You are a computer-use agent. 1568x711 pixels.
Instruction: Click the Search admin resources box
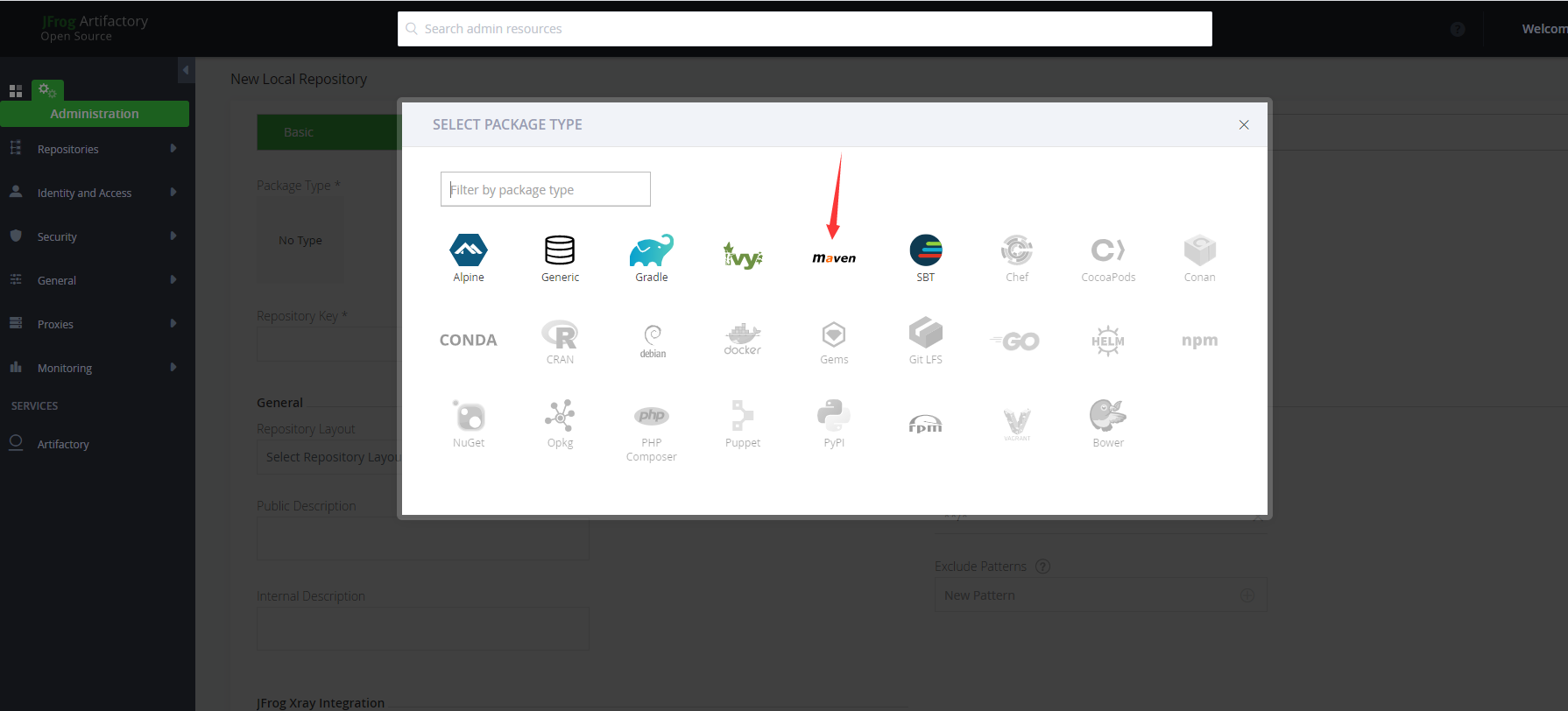pyautogui.click(x=805, y=29)
